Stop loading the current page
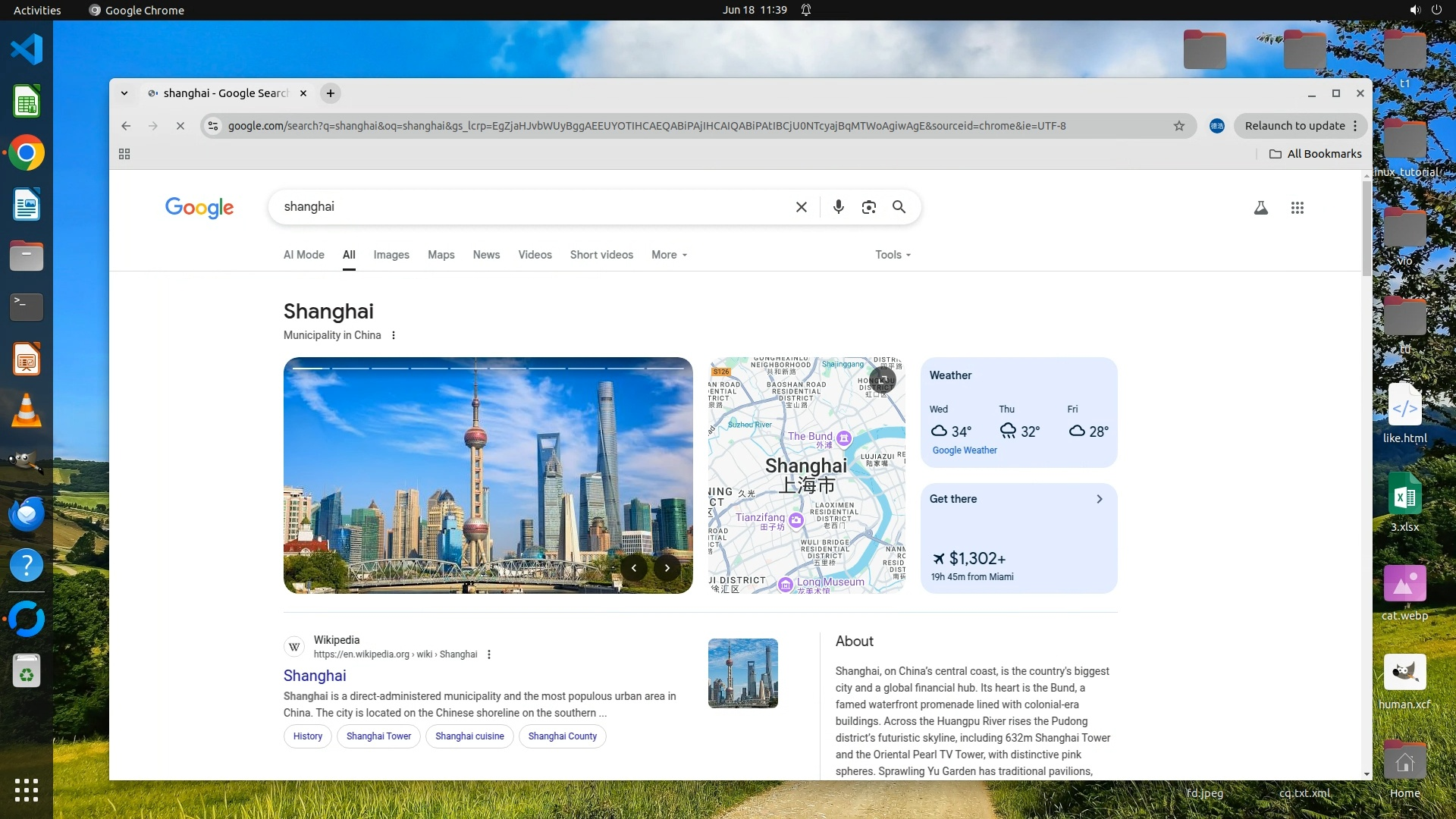1456x819 pixels. 180,126
